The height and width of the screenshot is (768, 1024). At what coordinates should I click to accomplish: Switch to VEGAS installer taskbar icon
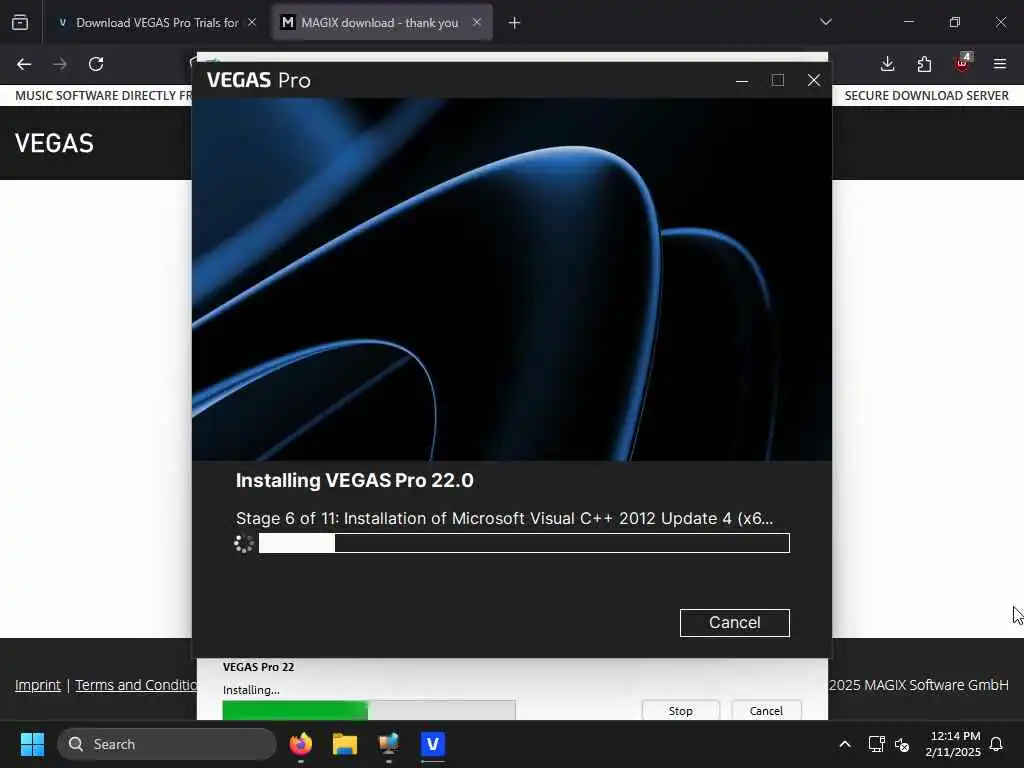(432, 744)
